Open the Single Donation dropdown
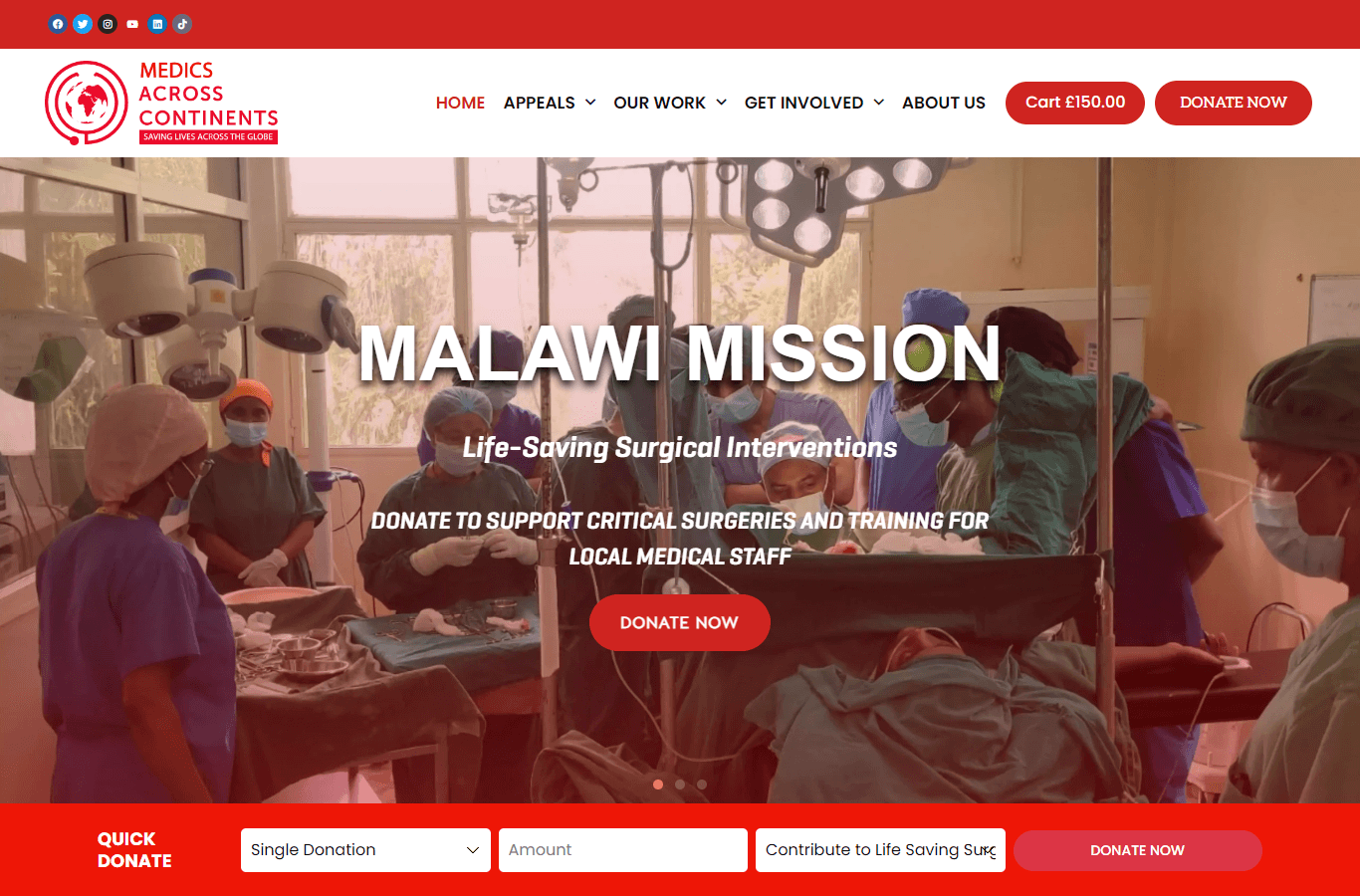1360x896 pixels. [x=365, y=850]
